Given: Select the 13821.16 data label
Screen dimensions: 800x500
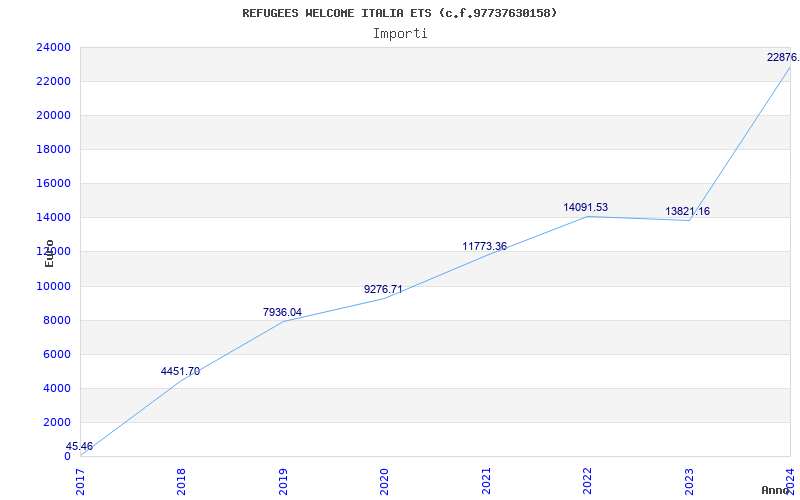Looking at the screenshot, I should tap(687, 211).
